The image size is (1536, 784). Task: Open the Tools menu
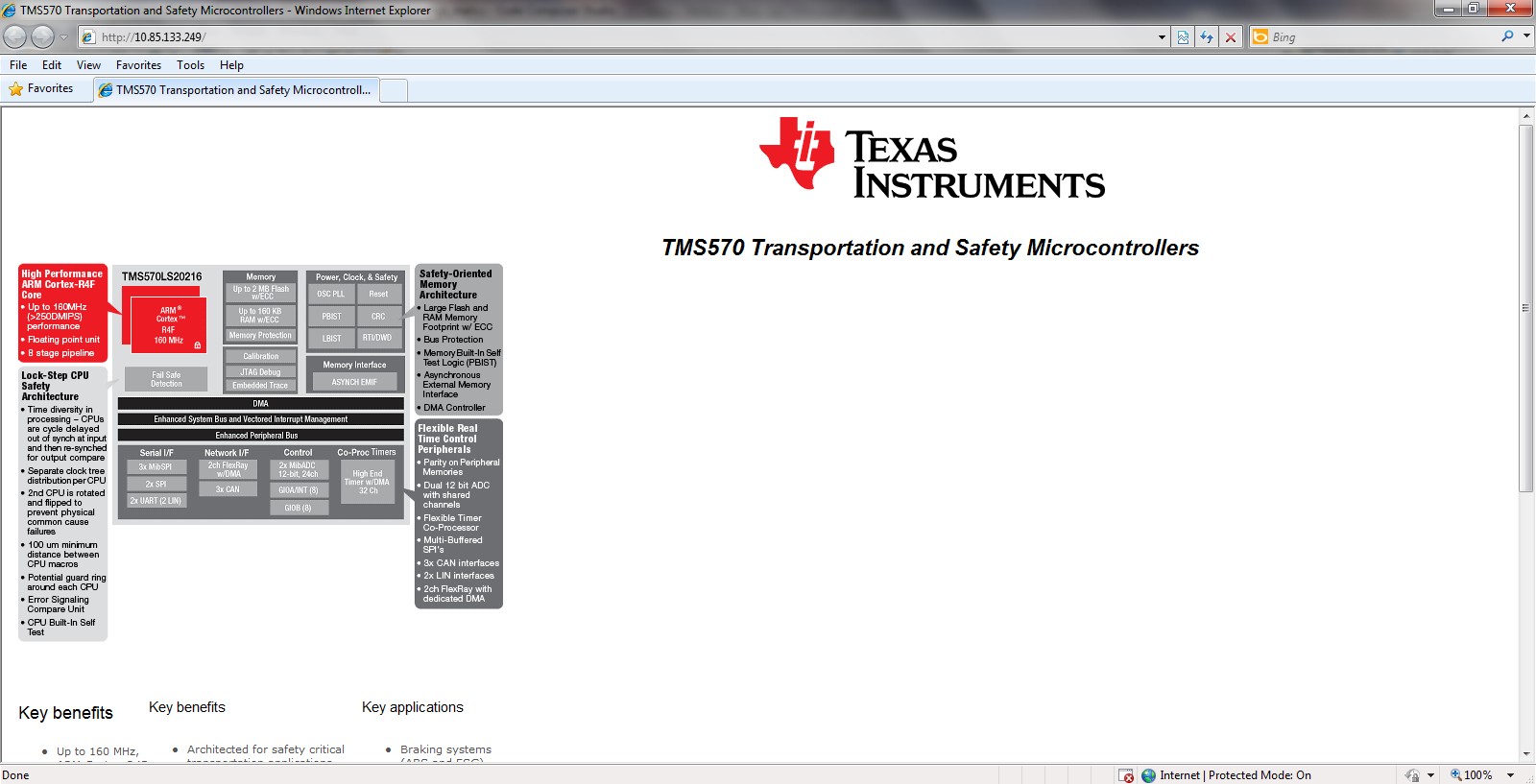(190, 65)
